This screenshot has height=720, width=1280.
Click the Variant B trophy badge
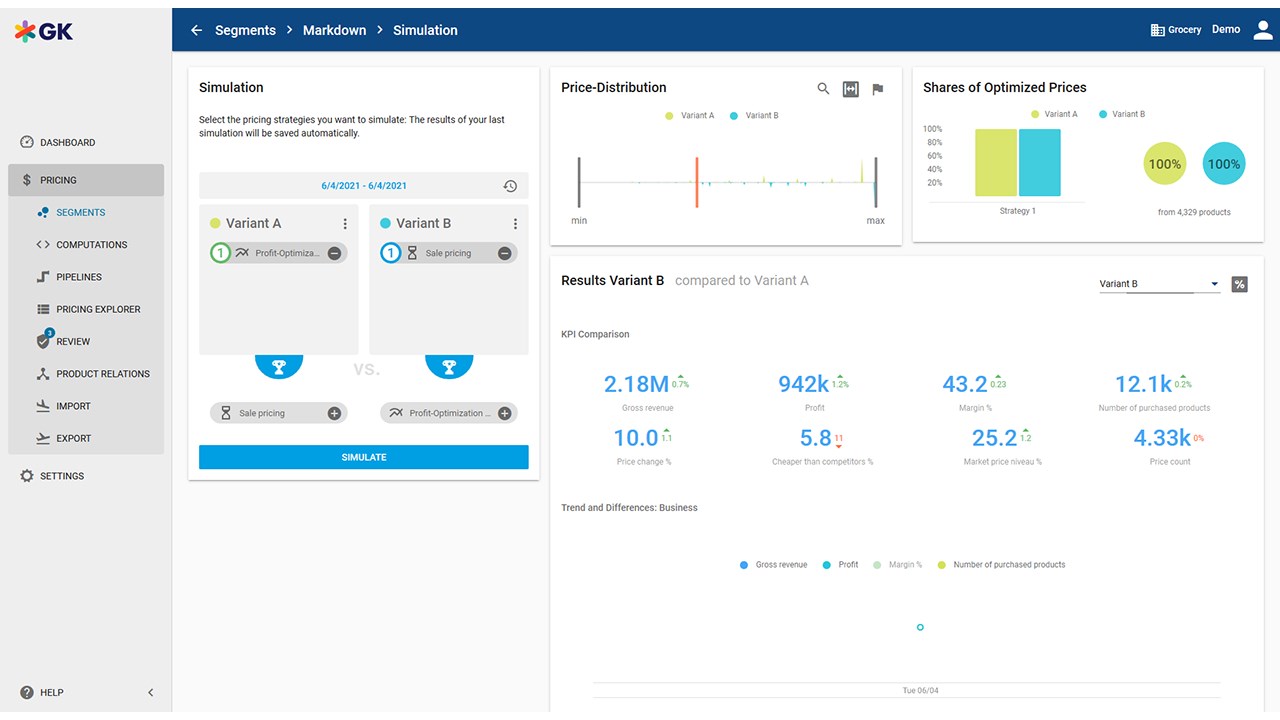(x=449, y=366)
